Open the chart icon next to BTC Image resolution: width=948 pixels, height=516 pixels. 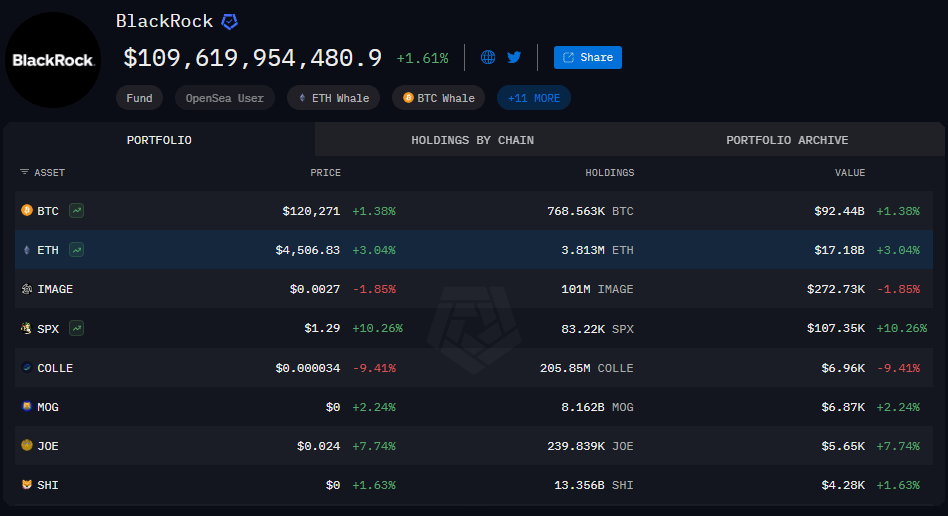click(x=76, y=211)
